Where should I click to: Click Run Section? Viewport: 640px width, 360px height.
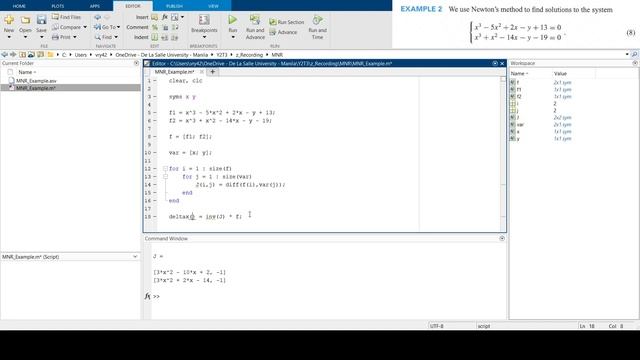click(x=287, y=22)
